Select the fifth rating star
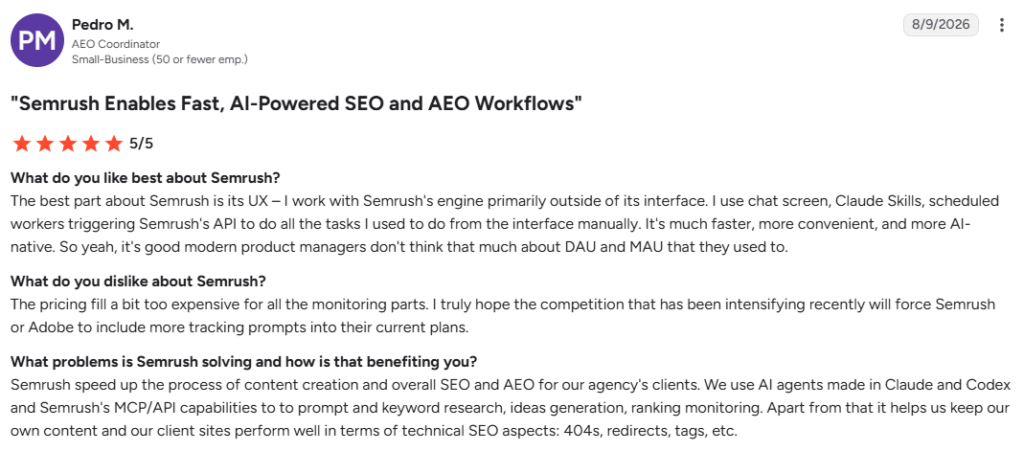 [x=114, y=144]
